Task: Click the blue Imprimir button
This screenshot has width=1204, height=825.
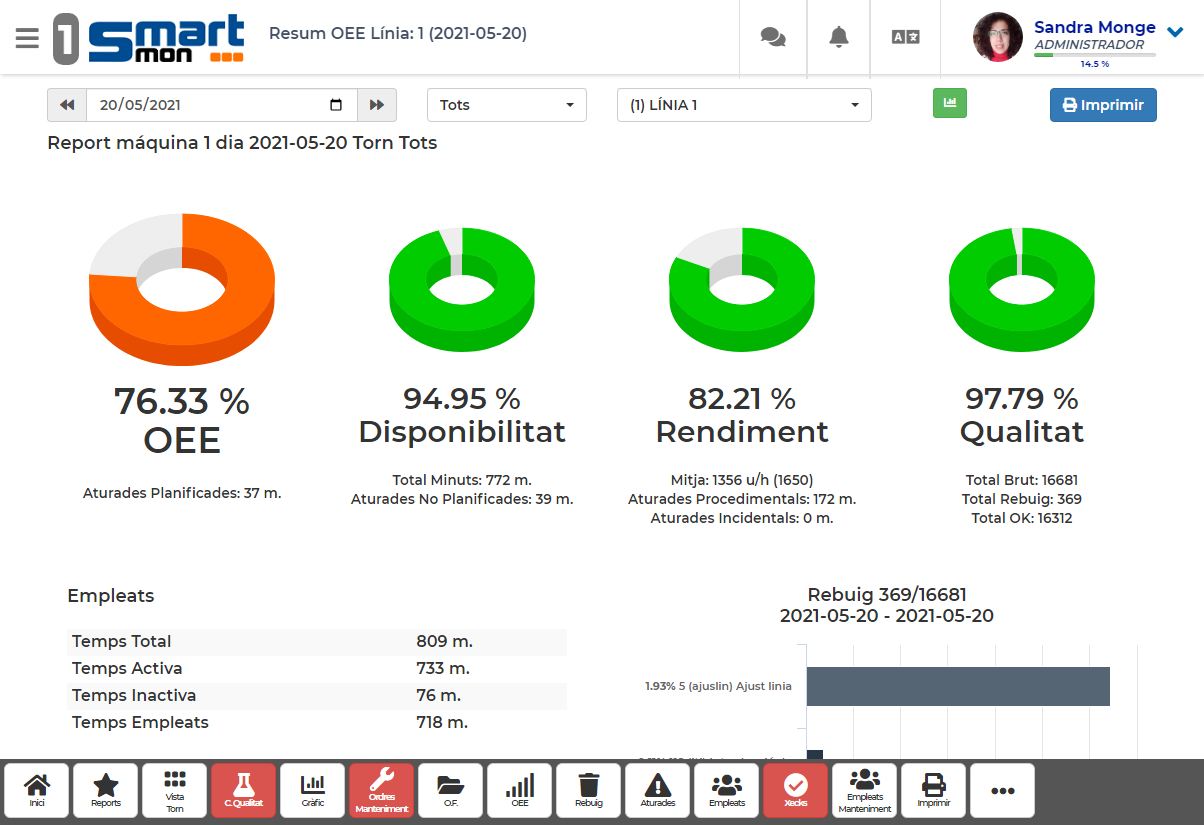Action: point(1103,104)
